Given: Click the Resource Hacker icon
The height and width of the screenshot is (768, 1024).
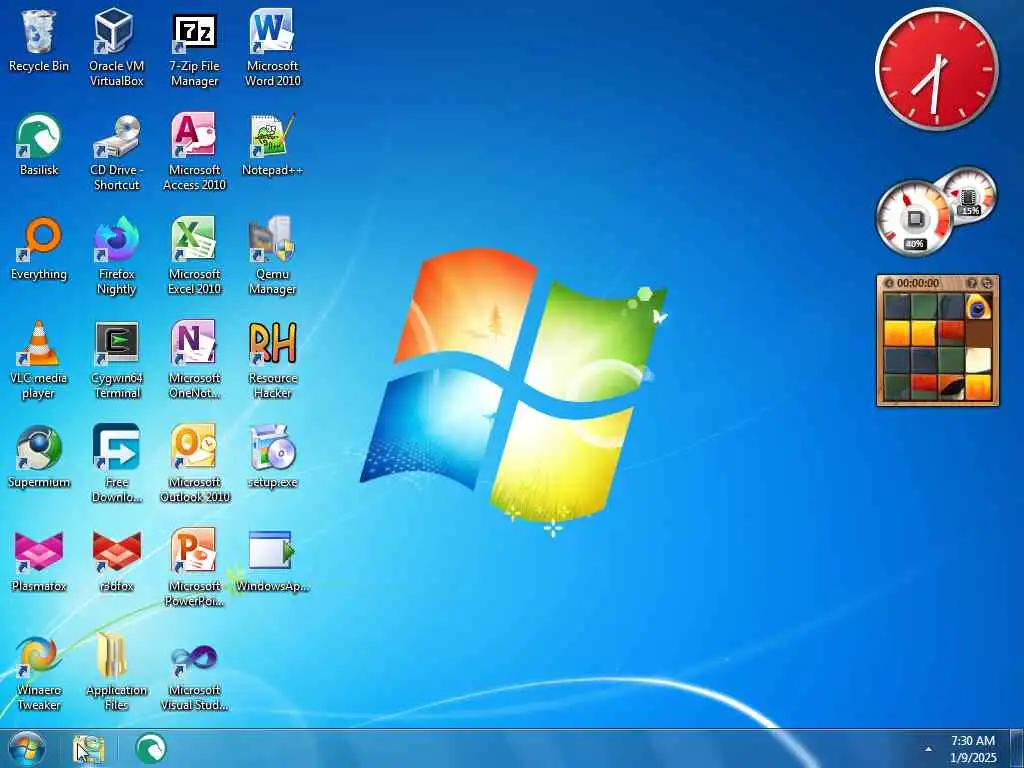Looking at the screenshot, I should tap(272, 360).
